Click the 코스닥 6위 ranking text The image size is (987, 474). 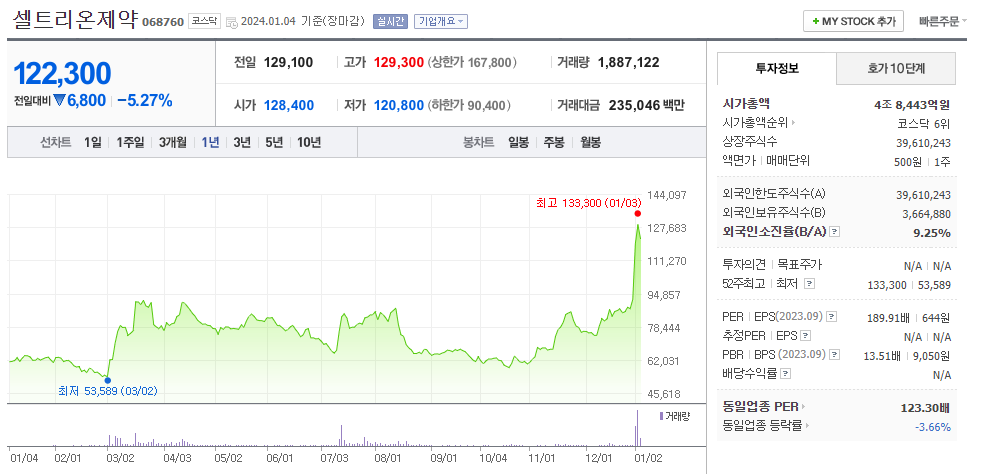click(x=924, y=123)
